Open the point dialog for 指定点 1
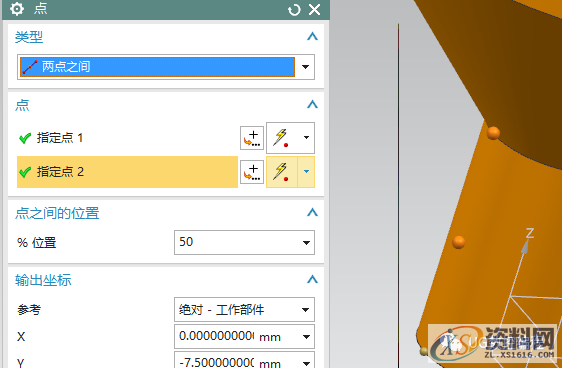Screen dimensions: 562x368 pos(252,138)
